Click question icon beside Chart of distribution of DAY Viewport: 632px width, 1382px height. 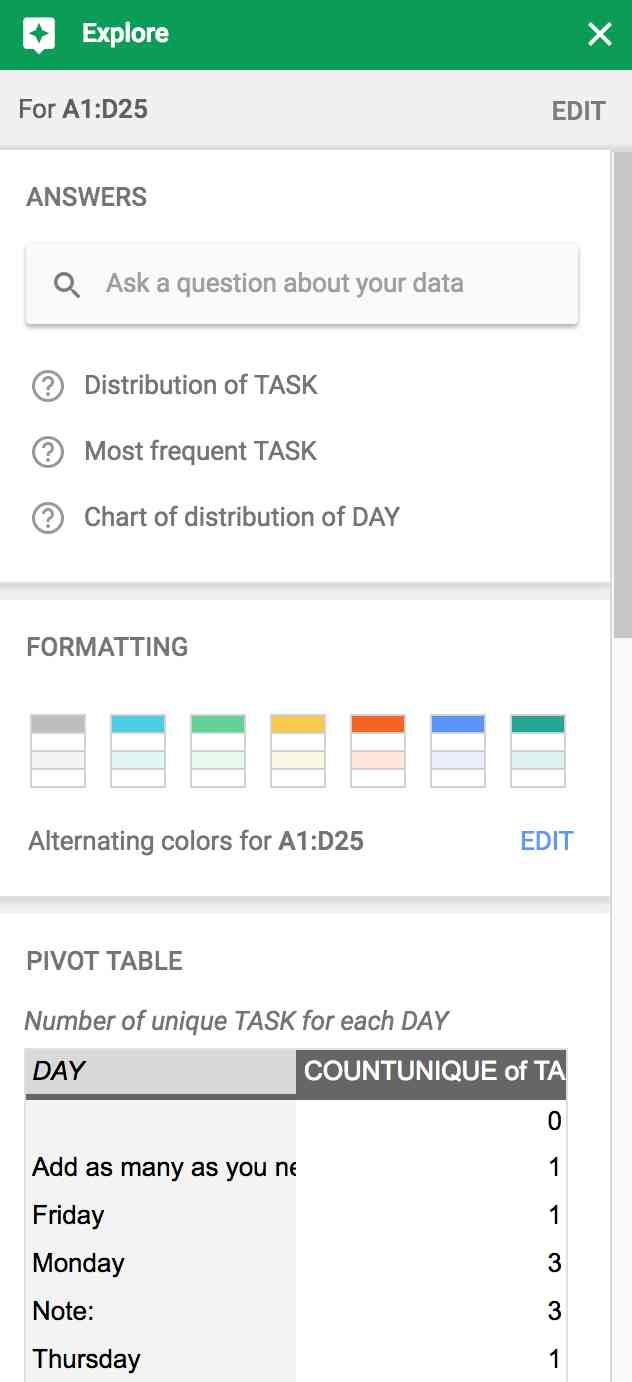pos(49,517)
